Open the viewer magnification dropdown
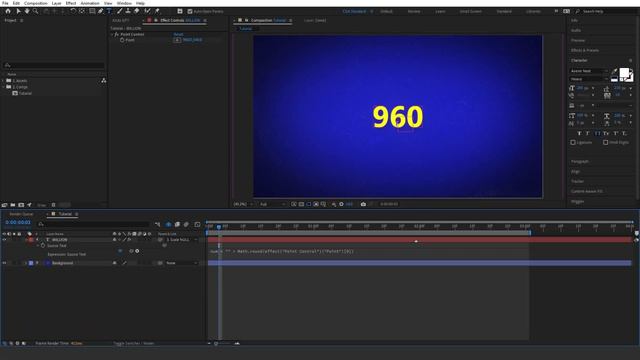The height and width of the screenshot is (360, 640). 244,204
